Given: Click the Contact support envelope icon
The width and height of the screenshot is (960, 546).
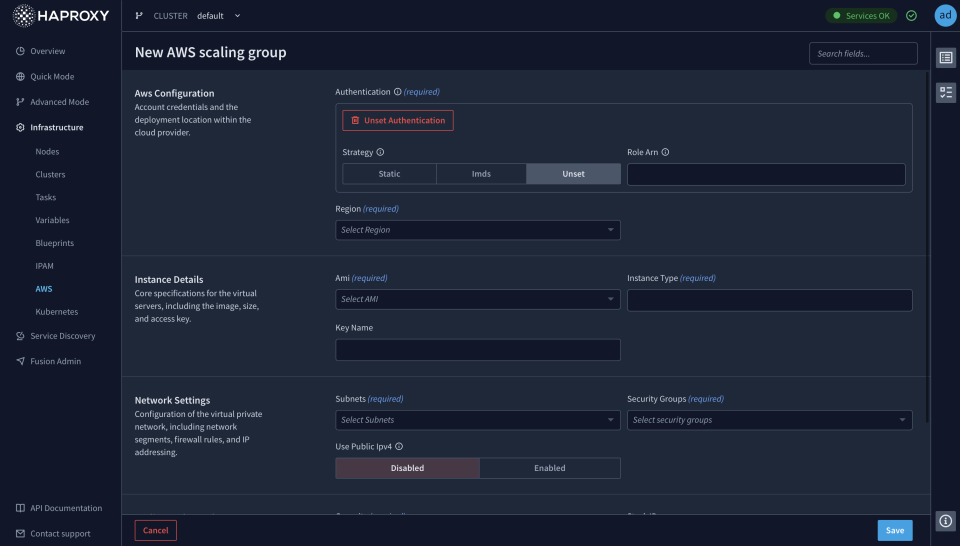Looking at the screenshot, I should pyautogui.click(x=20, y=534).
